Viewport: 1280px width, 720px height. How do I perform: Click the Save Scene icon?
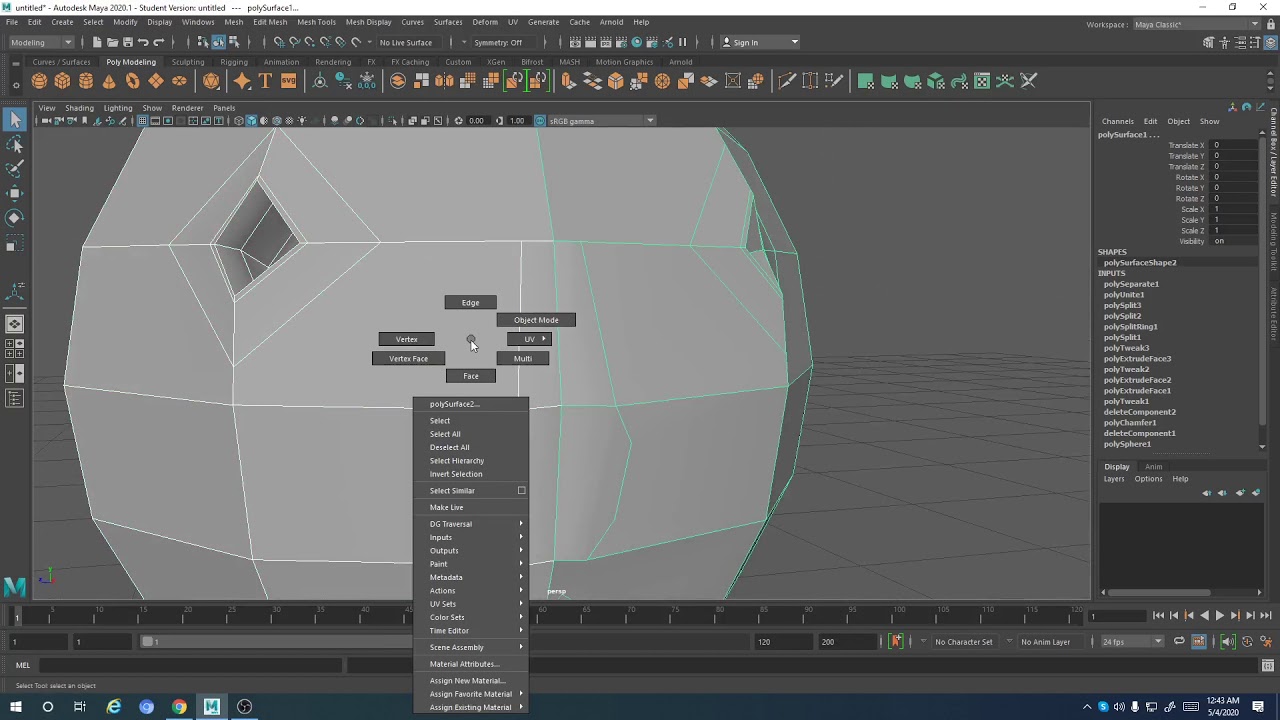[x=128, y=42]
